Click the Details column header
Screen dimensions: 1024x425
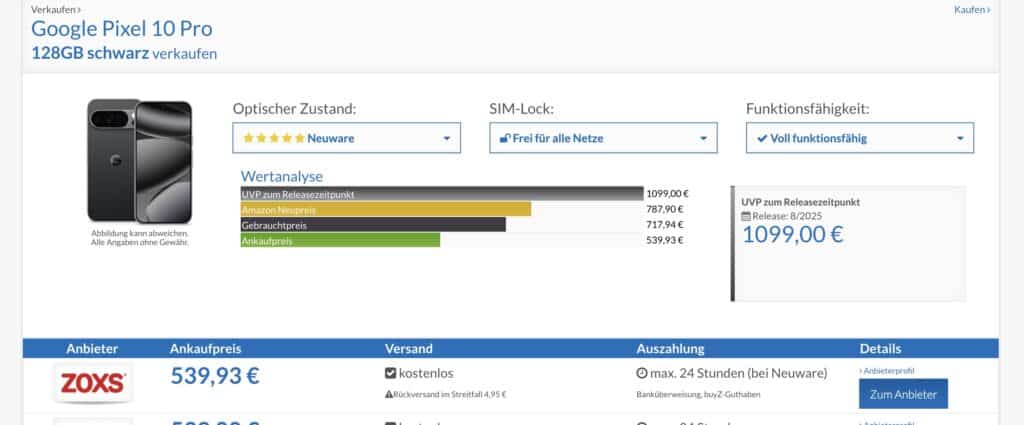click(x=880, y=349)
